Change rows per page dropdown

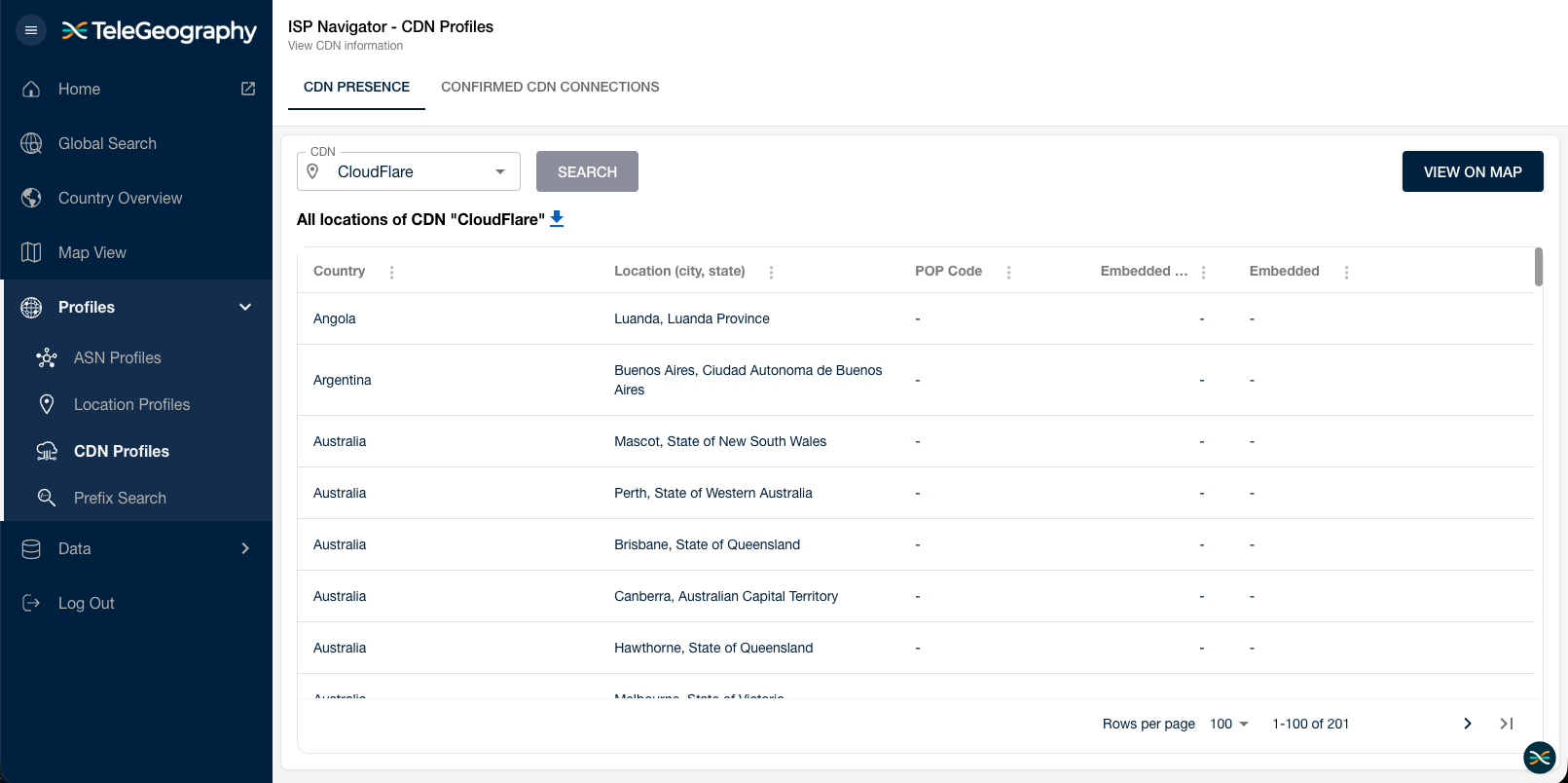(x=1229, y=724)
